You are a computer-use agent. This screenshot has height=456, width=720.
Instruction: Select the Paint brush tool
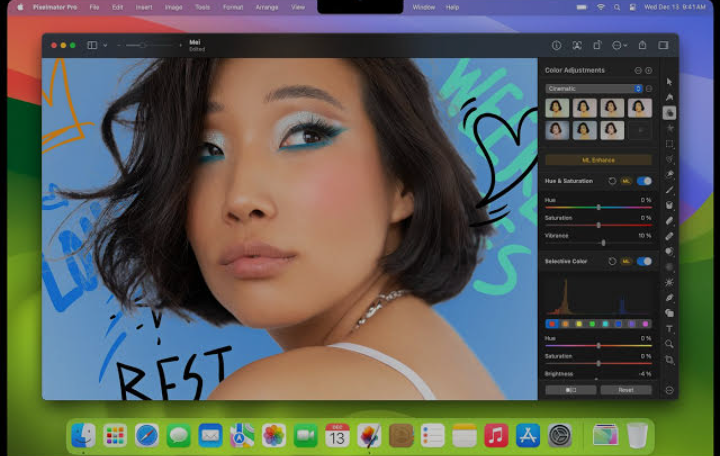click(669, 190)
